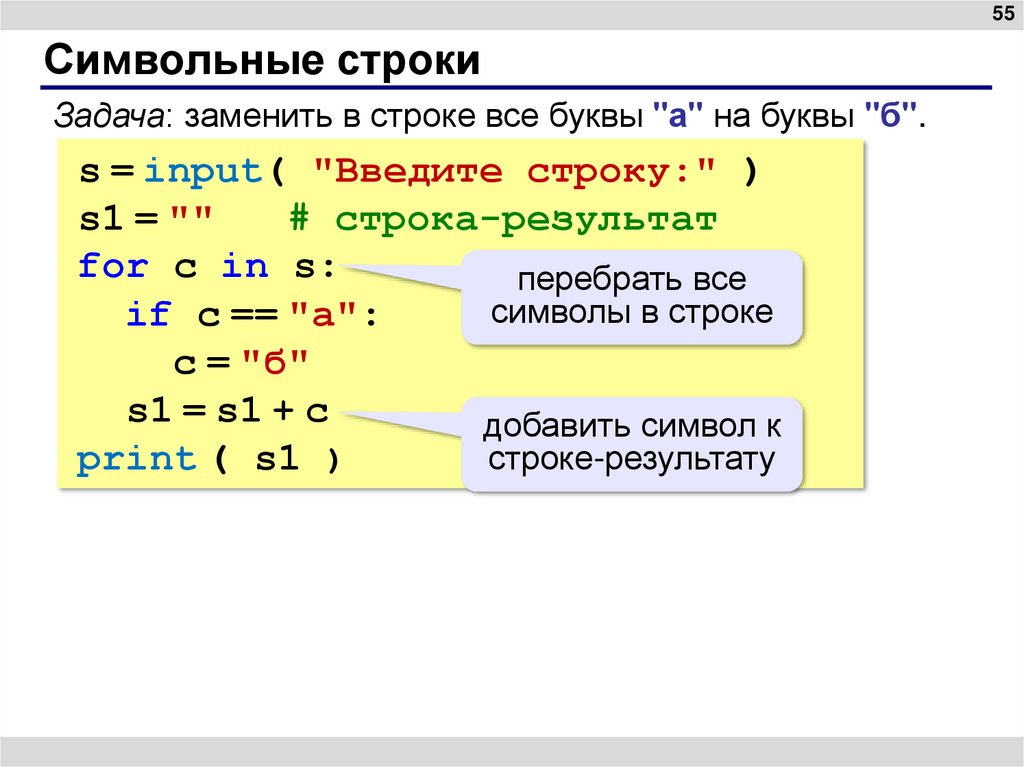Click slide number 55
Screen dimensions: 1024x767
pyautogui.click(x=1002, y=13)
